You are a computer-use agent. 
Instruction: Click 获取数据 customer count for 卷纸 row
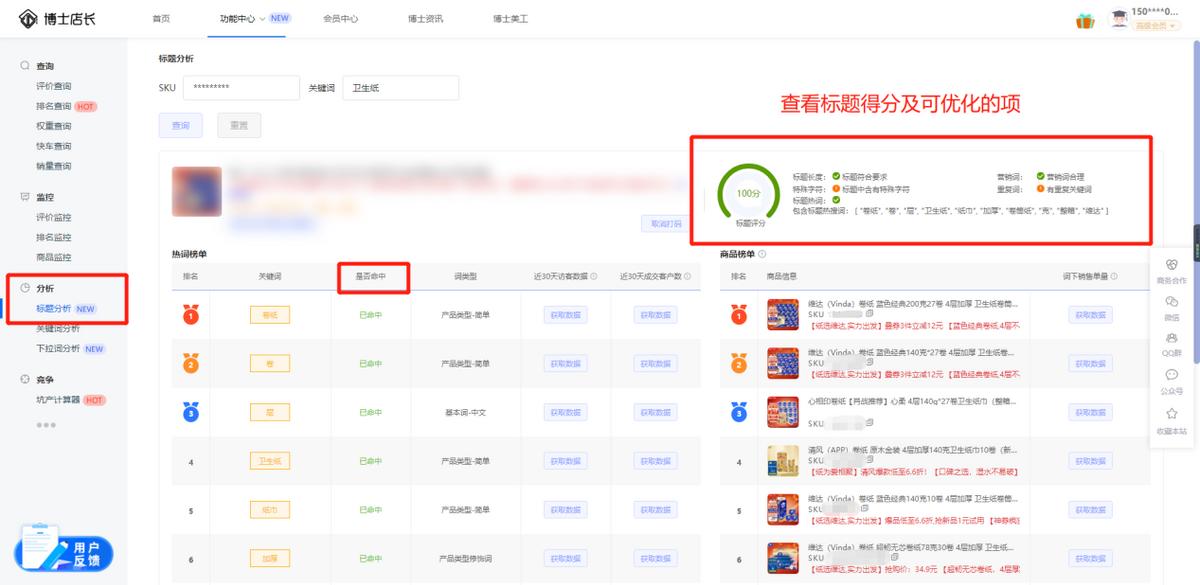656,315
